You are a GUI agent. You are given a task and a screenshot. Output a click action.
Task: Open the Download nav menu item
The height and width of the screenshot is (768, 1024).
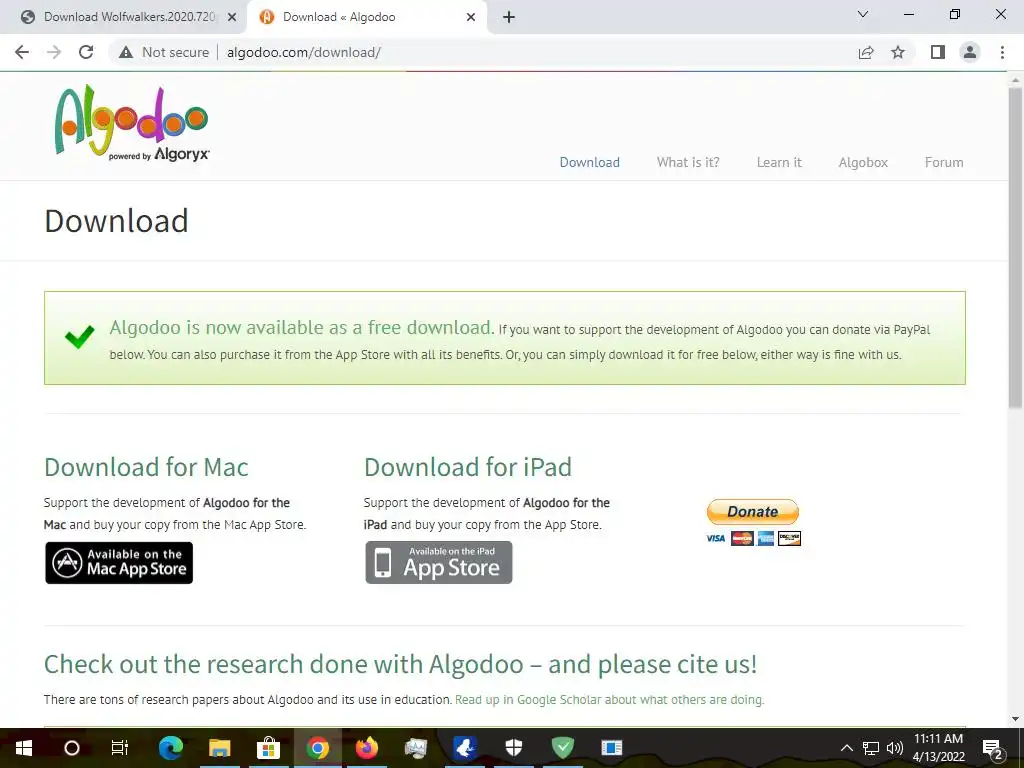pyautogui.click(x=590, y=162)
